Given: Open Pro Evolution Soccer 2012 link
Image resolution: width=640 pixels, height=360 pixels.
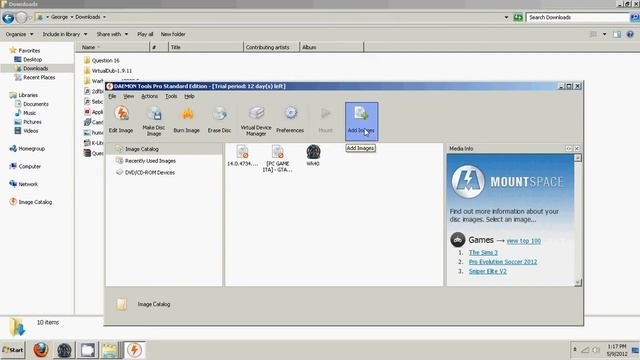Looking at the screenshot, I should click(x=503, y=262).
